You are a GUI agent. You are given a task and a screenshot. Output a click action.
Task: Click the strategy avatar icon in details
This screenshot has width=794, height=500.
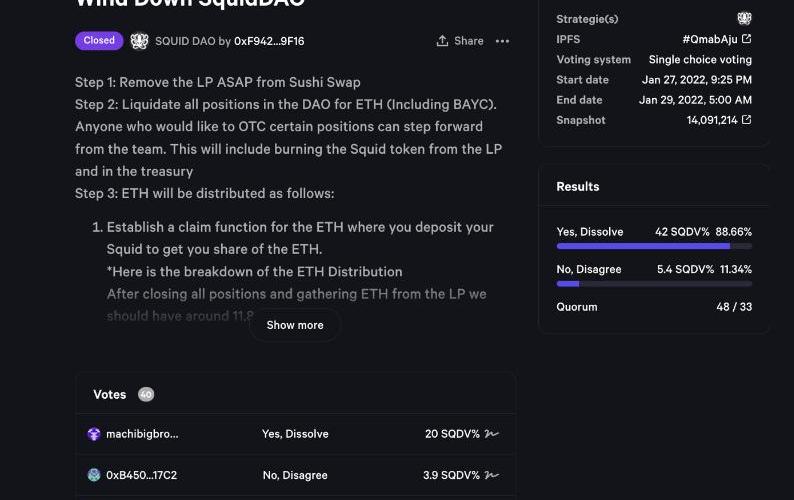[x=744, y=19]
